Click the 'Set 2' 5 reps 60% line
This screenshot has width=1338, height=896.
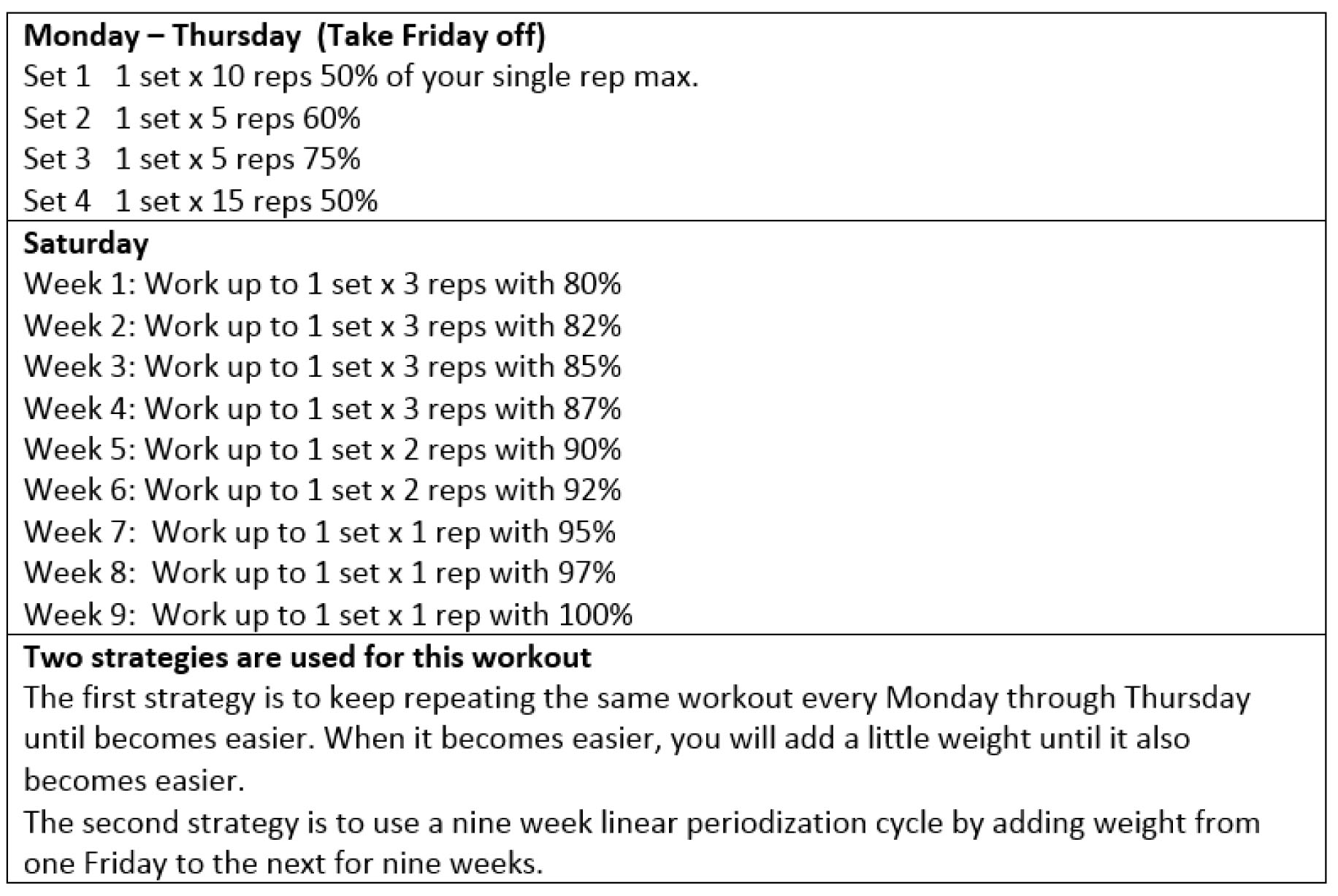point(192,118)
